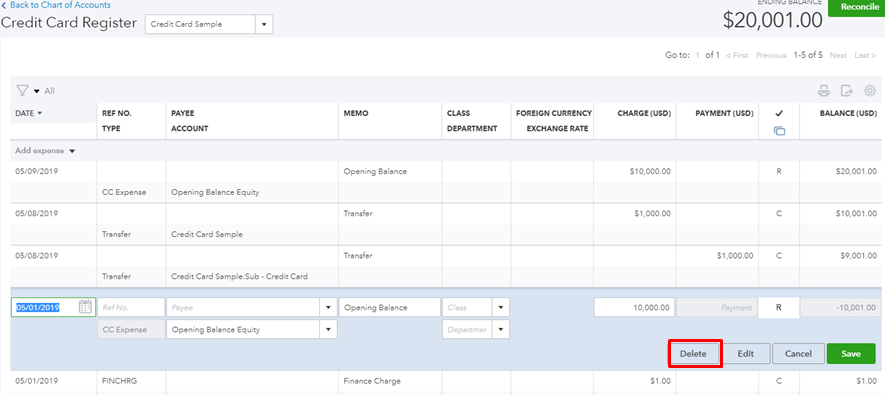Select the 05/09/2019 transaction date
Image resolution: width=885 pixels, height=395 pixels.
click(37, 172)
